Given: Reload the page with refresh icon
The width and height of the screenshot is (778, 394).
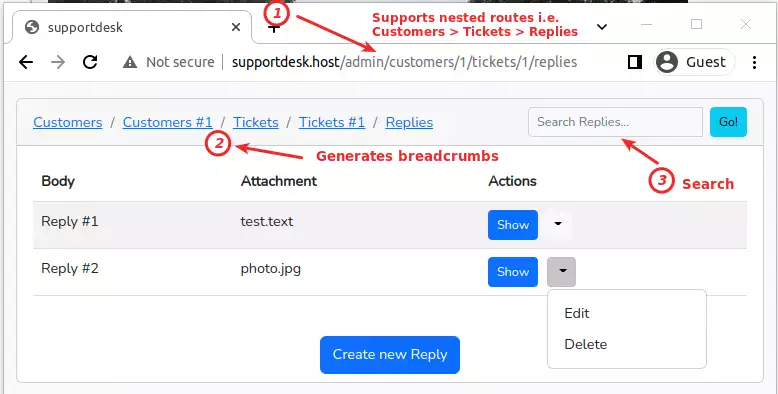Looking at the screenshot, I should coord(90,62).
